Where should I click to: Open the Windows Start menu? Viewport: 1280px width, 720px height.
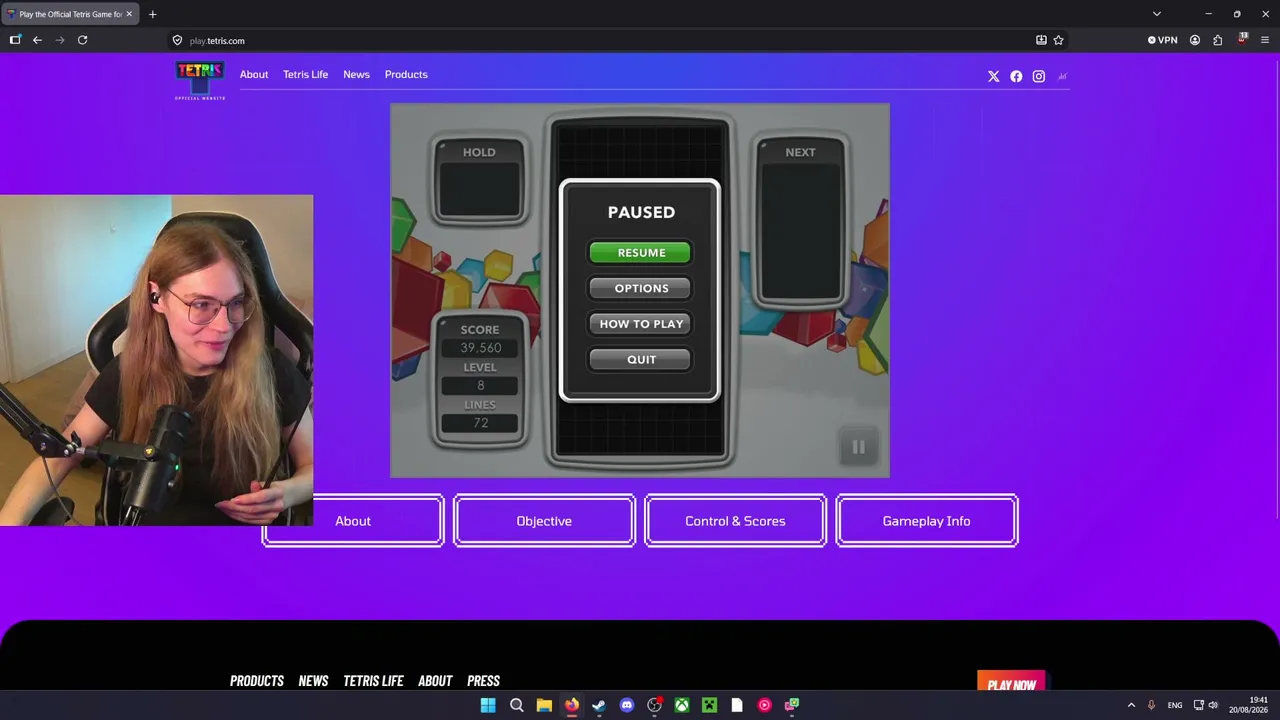488,705
